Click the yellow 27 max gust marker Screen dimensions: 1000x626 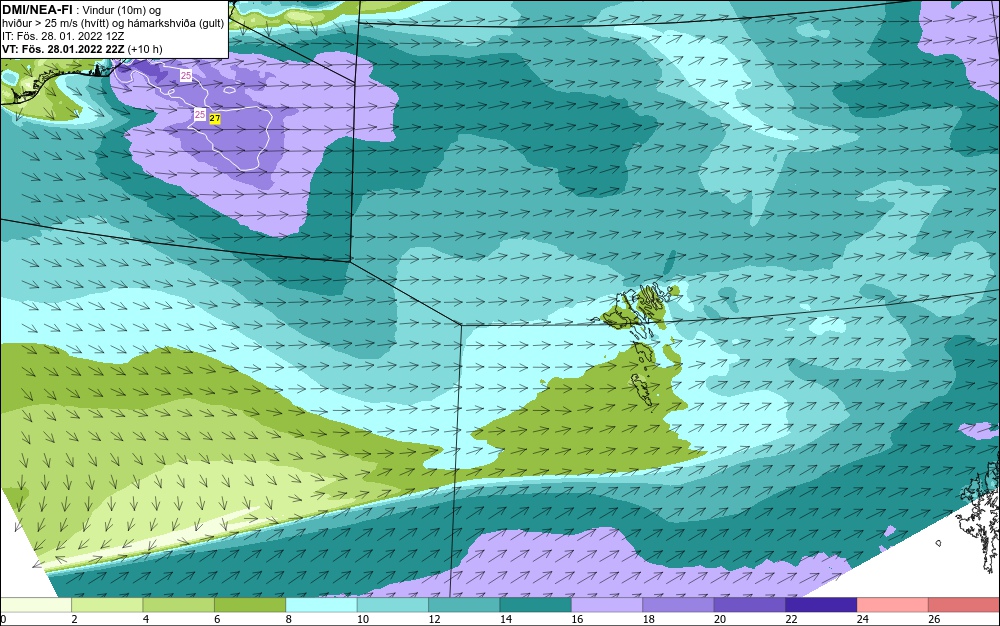pos(215,119)
